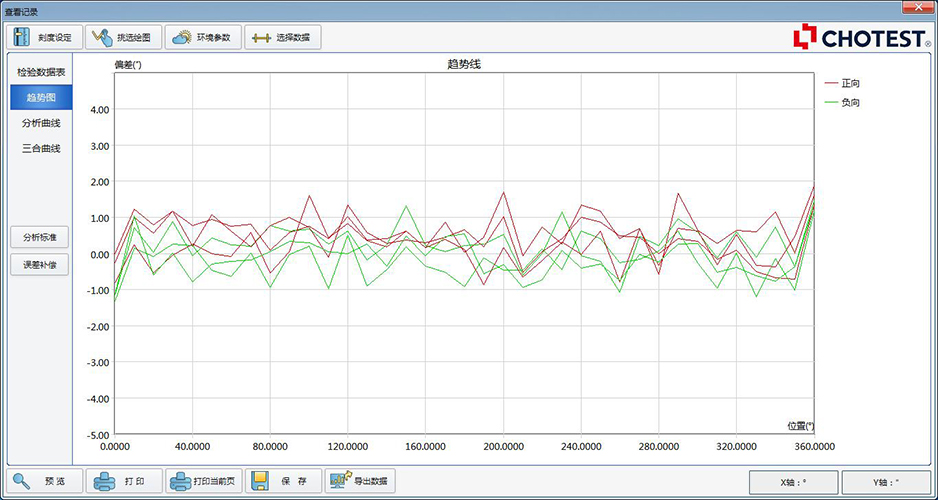Print current page with 打印当前页

[181, 481]
